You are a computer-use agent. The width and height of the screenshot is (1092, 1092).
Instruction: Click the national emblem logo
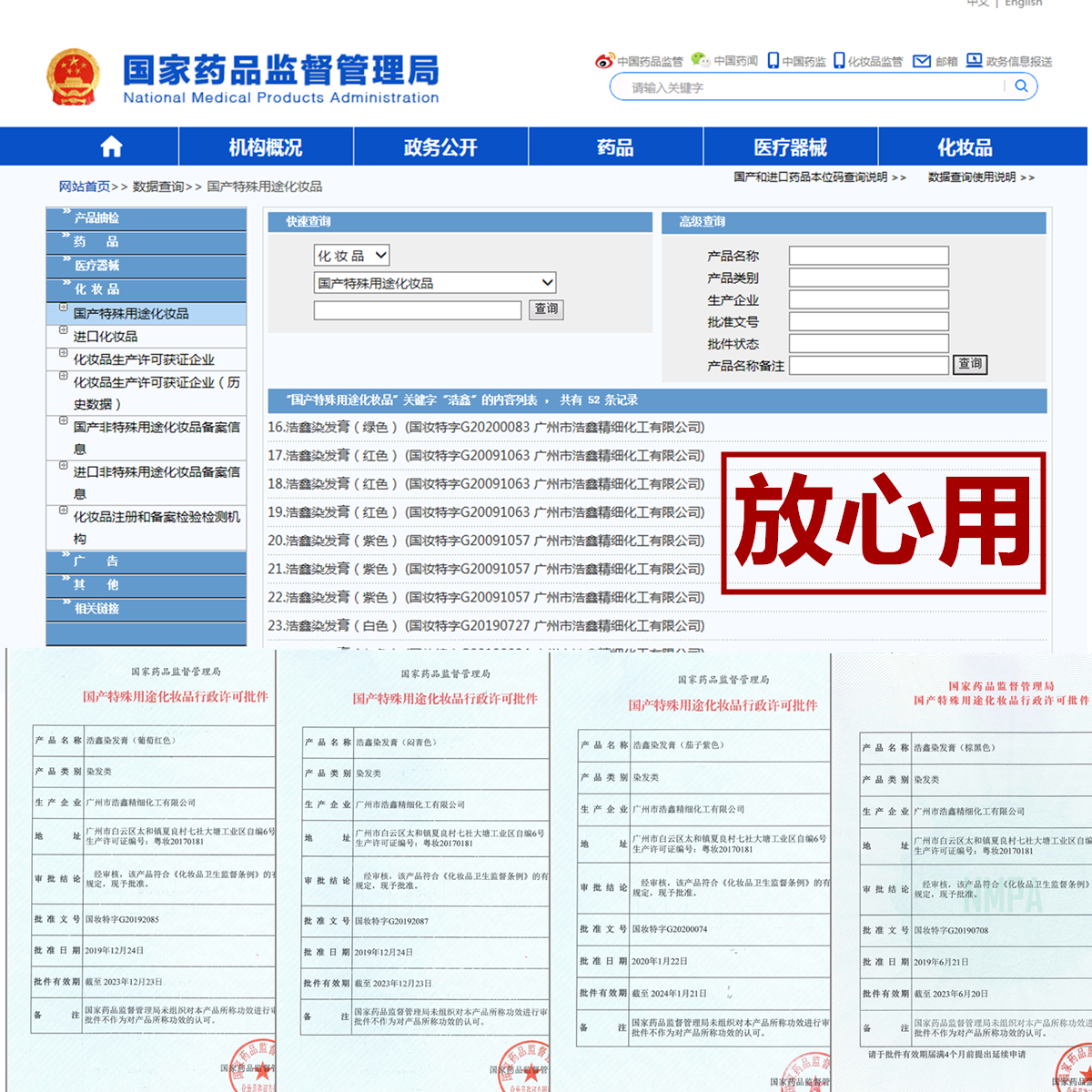pos(74,76)
